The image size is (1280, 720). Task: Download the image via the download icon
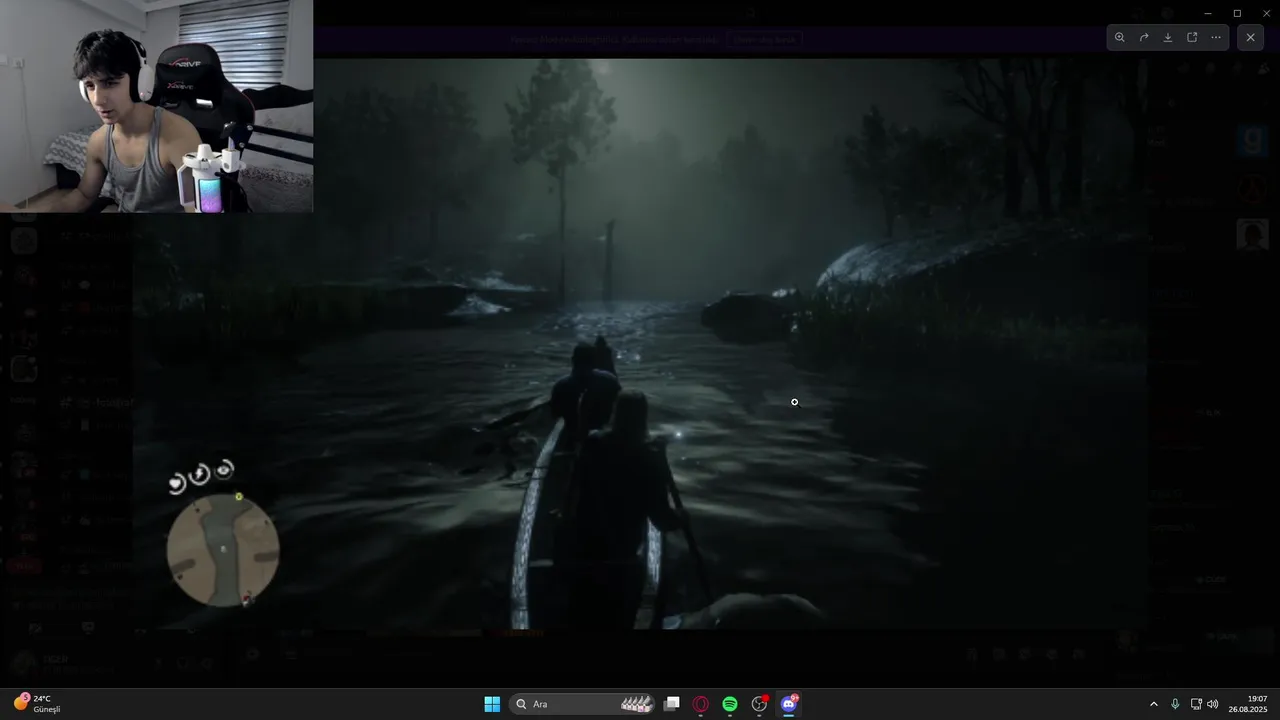1168,37
